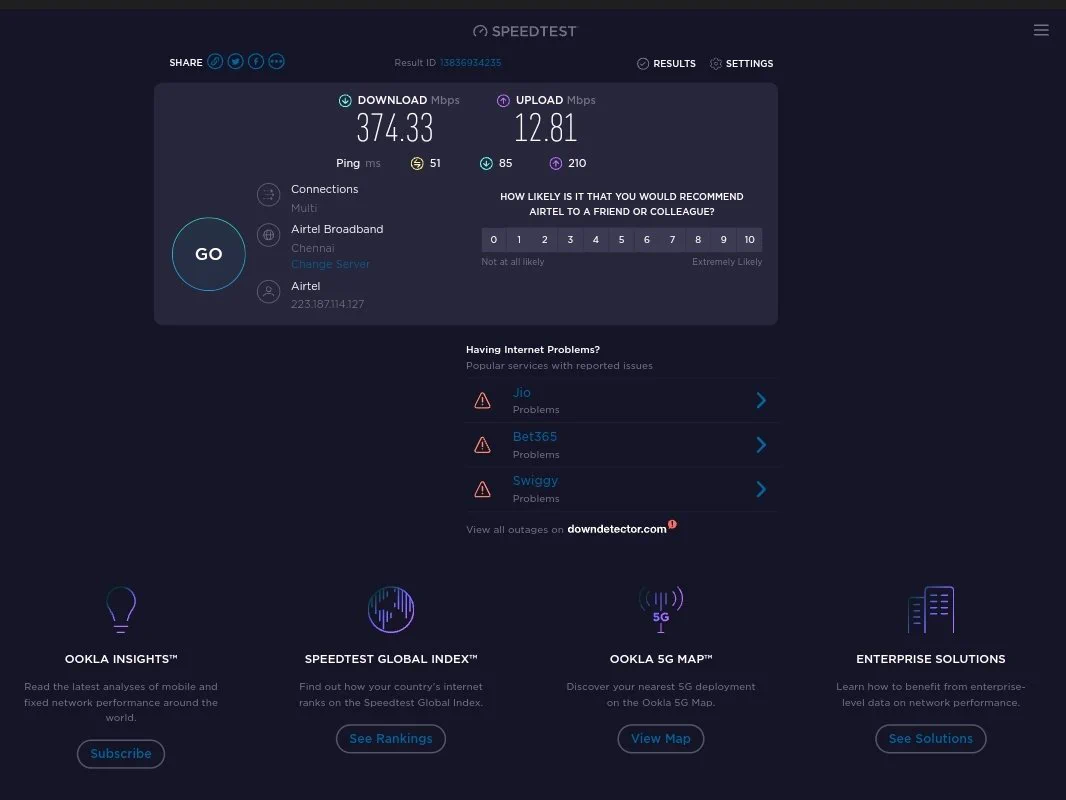Image resolution: width=1066 pixels, height=800 pixels.
Task: Click the download ping icon next to 85
Action: [486, 164]
